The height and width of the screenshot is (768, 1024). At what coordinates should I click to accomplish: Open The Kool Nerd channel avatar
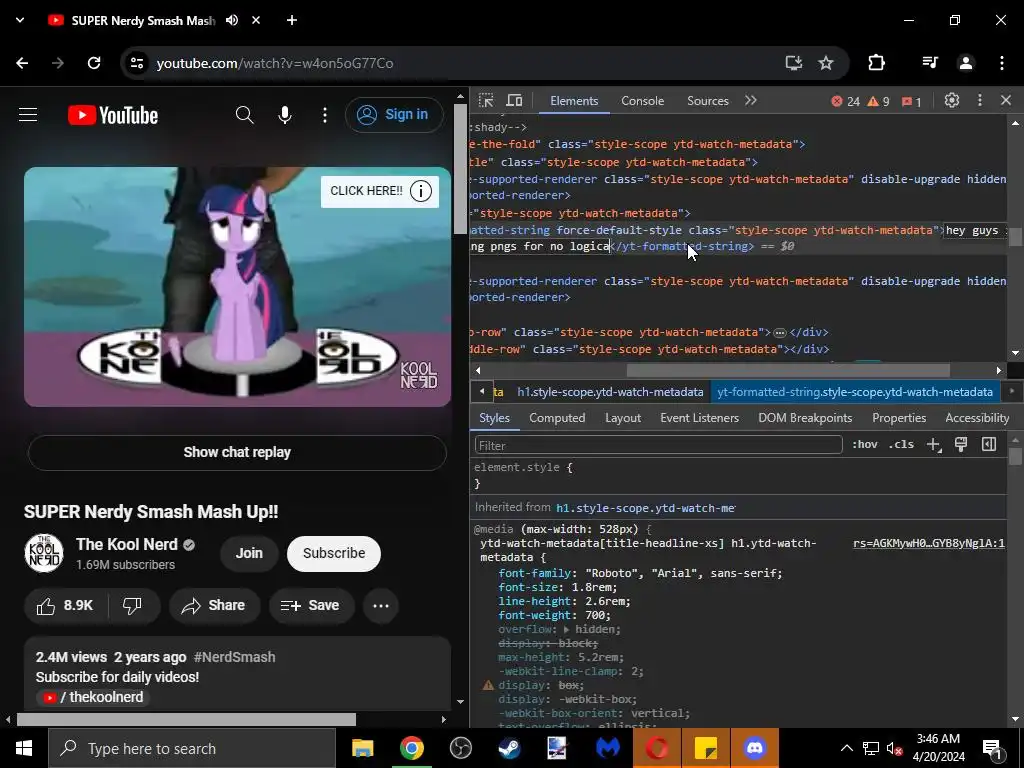[x=44, y=553]
